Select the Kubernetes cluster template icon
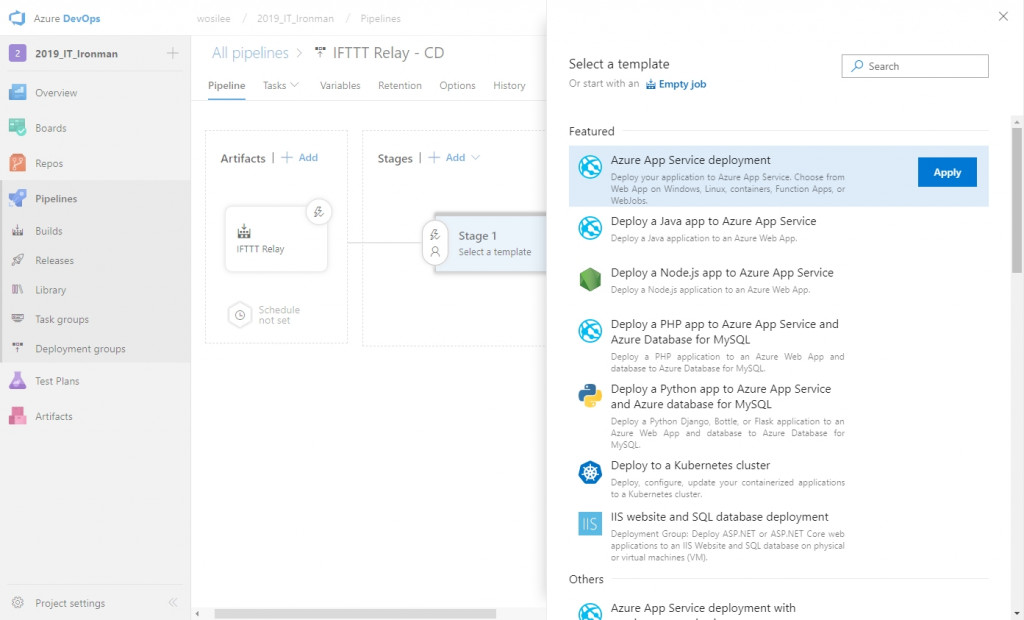The width and height of the screenshot is (1024, 620). [x=590, y=472]
